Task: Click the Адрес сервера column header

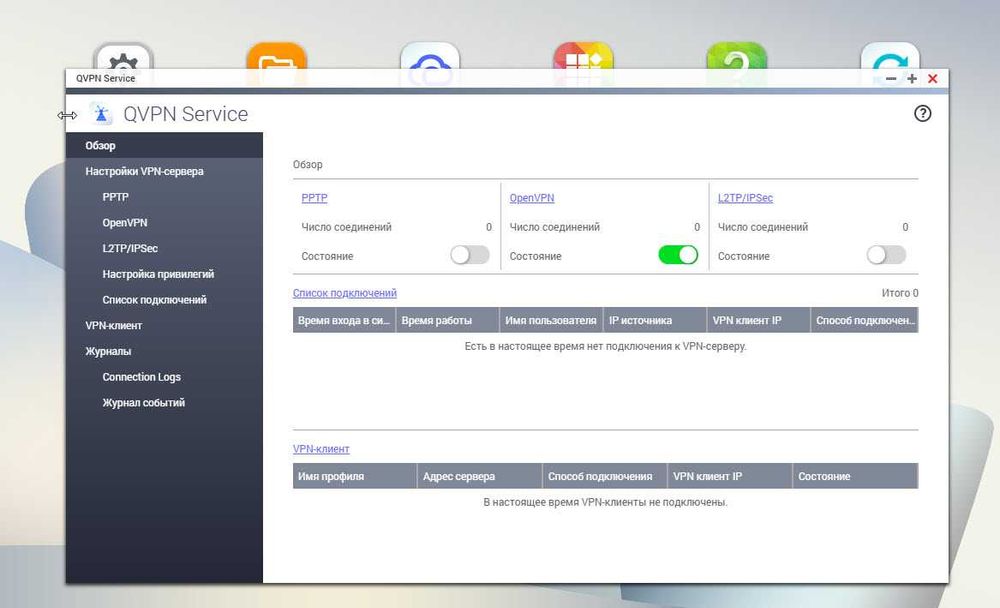Action: (x=480, y=476)
